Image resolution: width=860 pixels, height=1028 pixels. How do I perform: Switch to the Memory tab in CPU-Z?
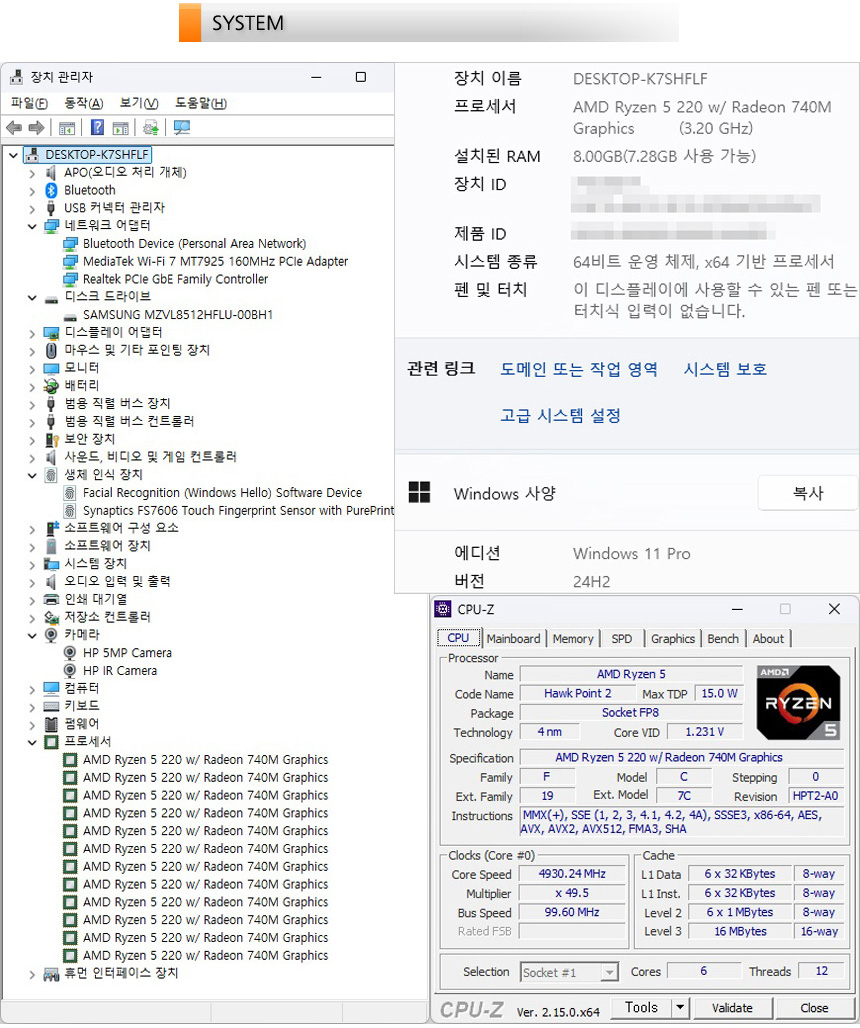click(572, 639)
